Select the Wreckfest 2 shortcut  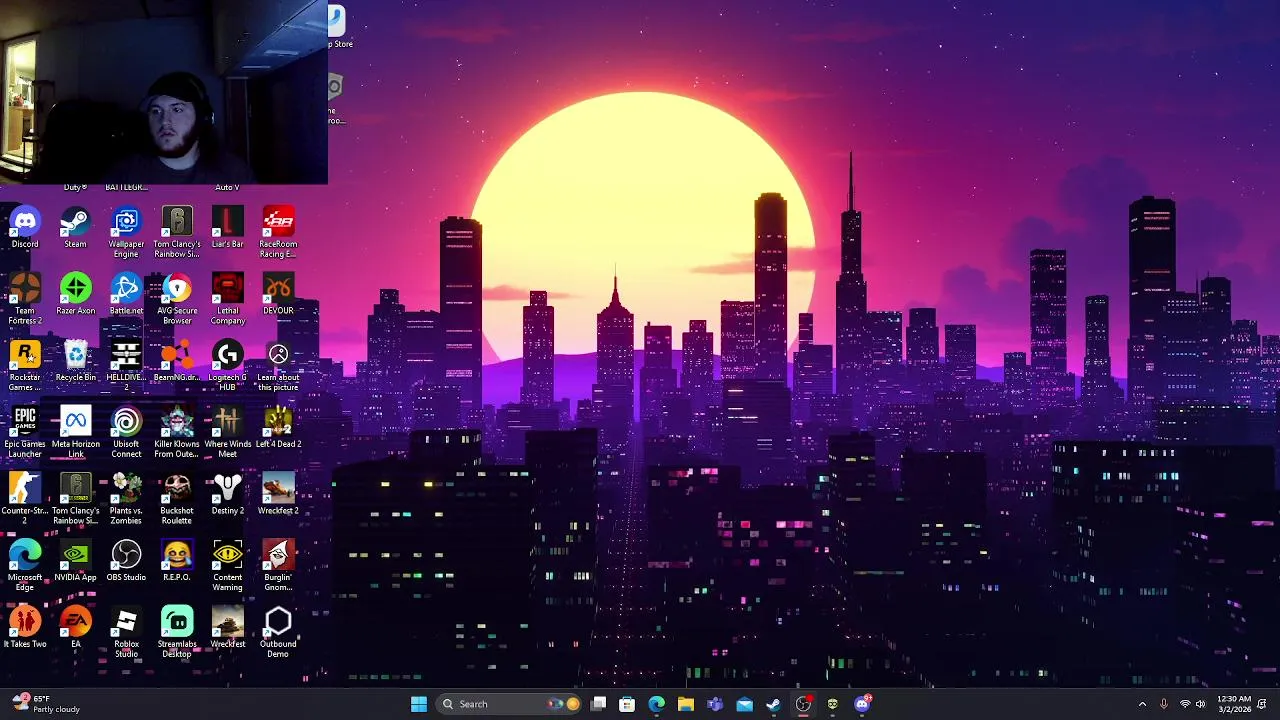(278, 495)
